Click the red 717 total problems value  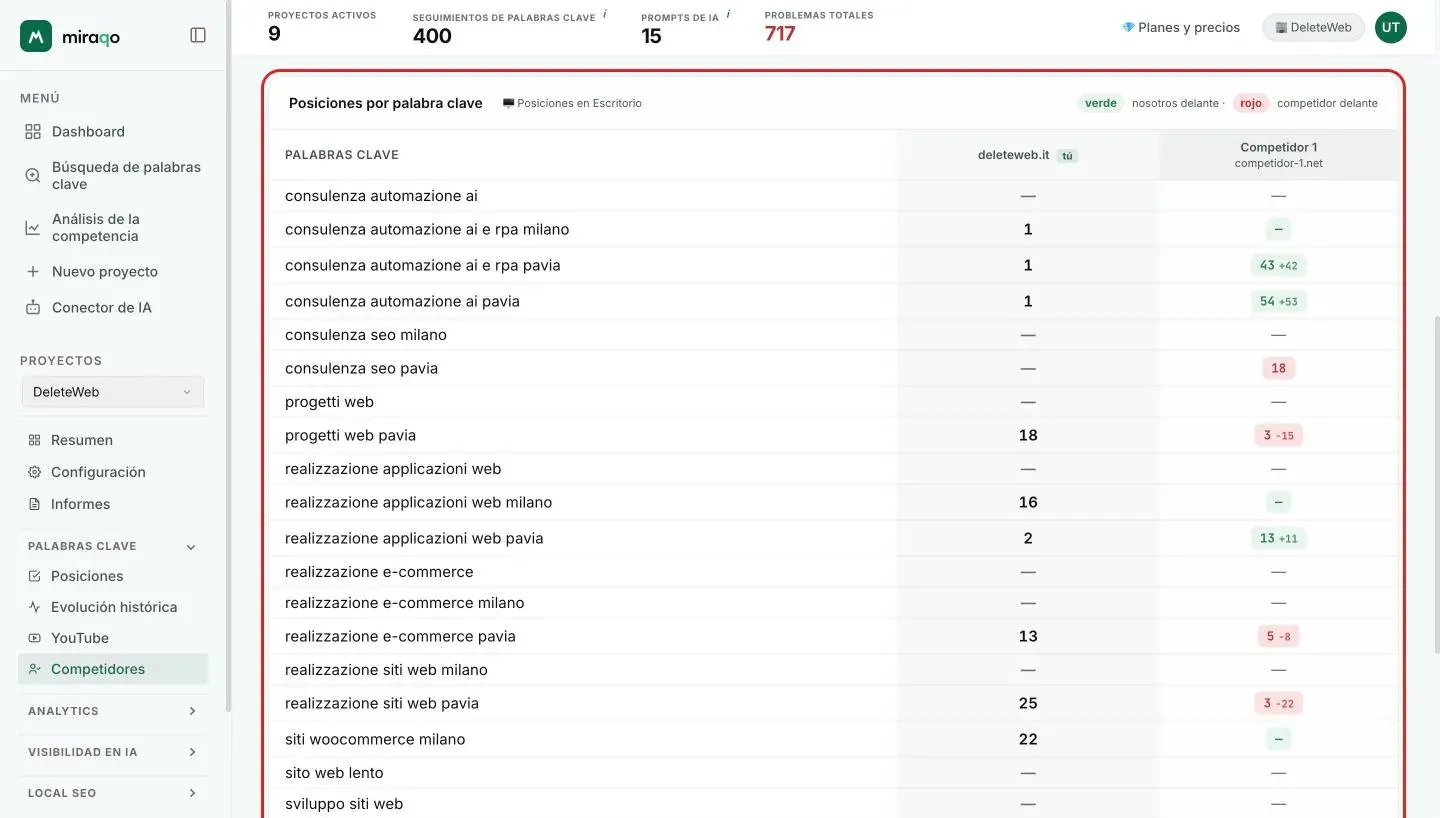(779, 34)
